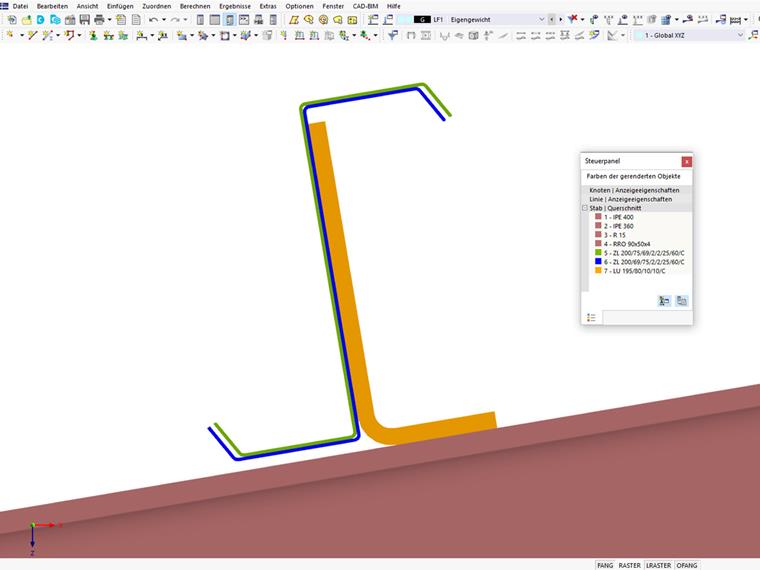Toggle the table panel icon
This screenshot has height=570, width=760.
click(215, 20)
